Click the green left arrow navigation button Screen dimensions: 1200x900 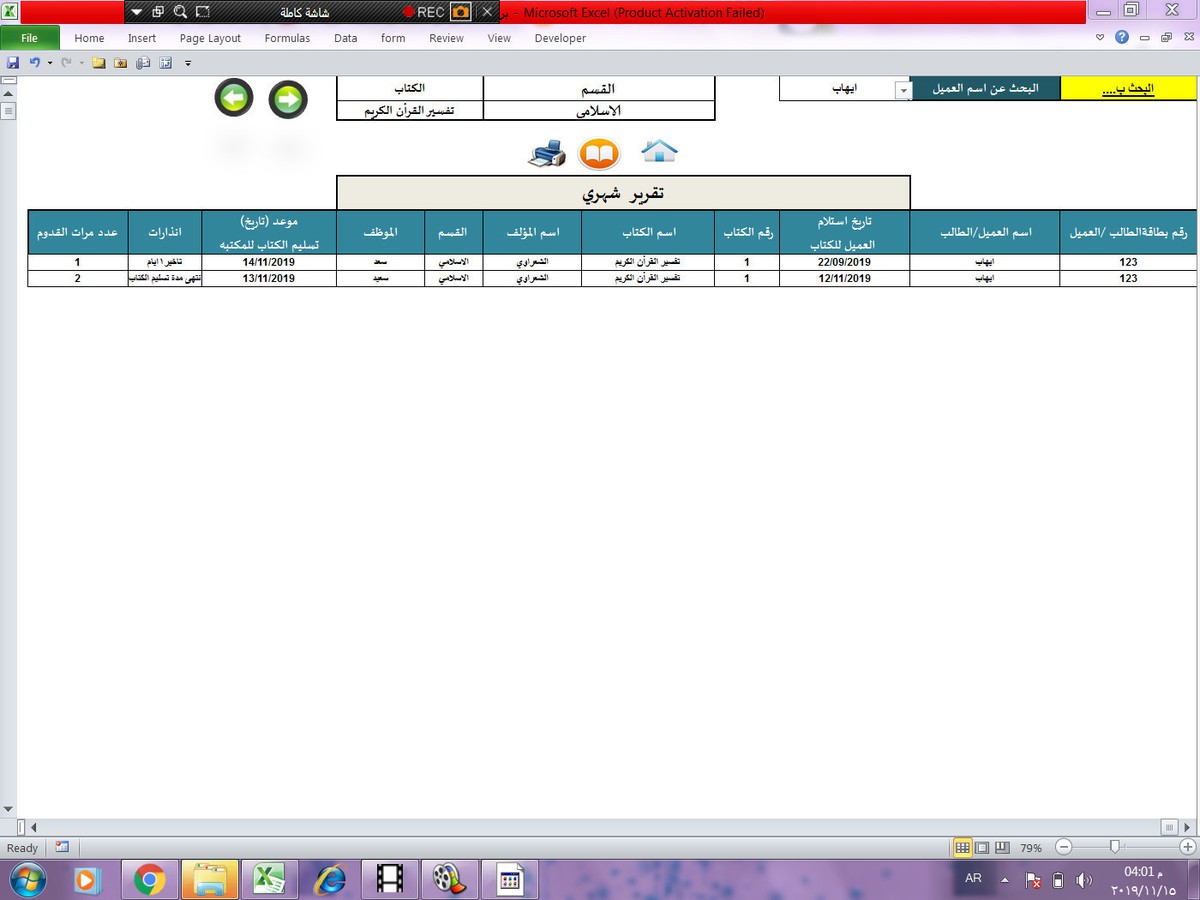coord(234,99)
